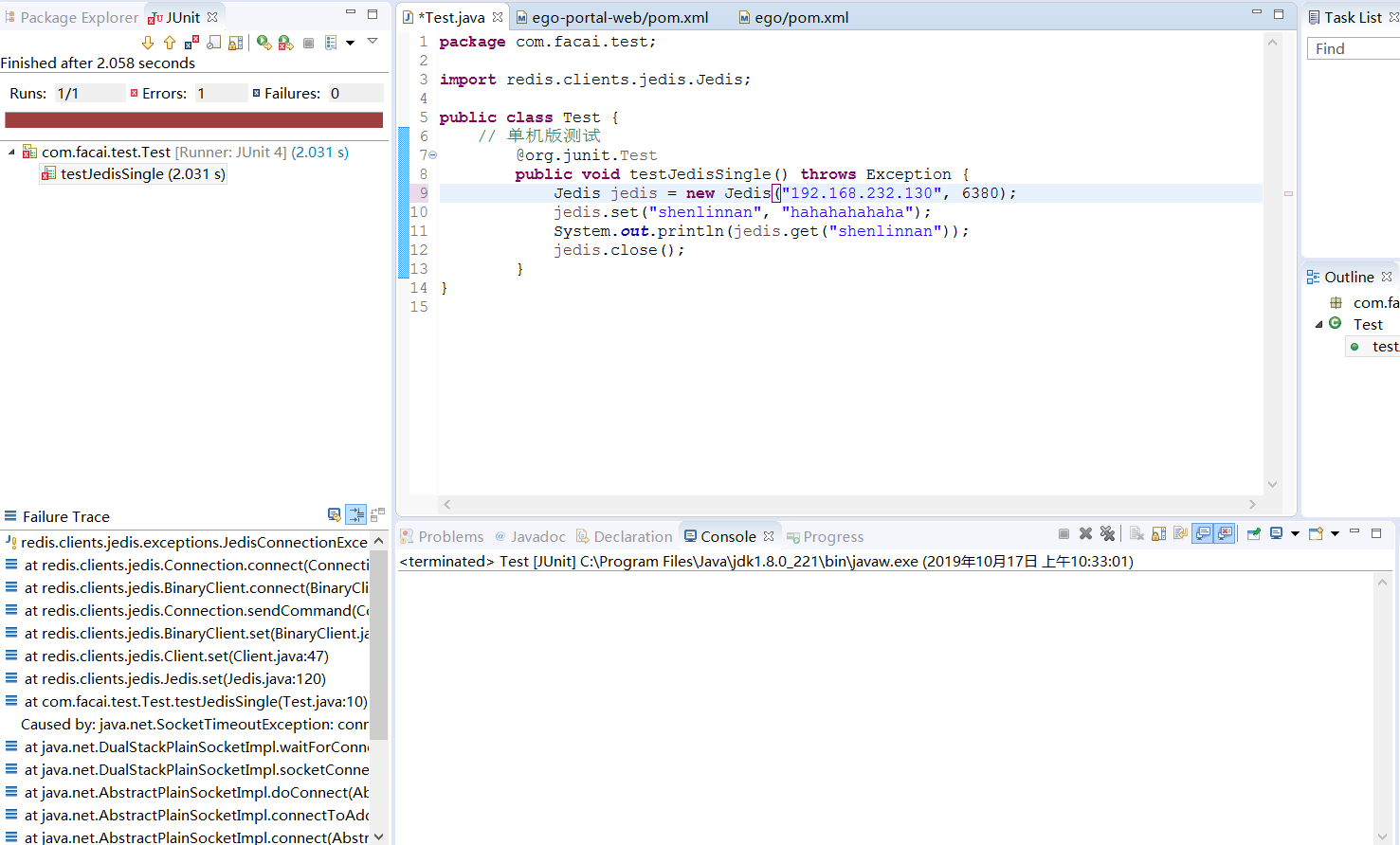
Task: Show stack trace in Console view
Action: (x=334, y=514)
